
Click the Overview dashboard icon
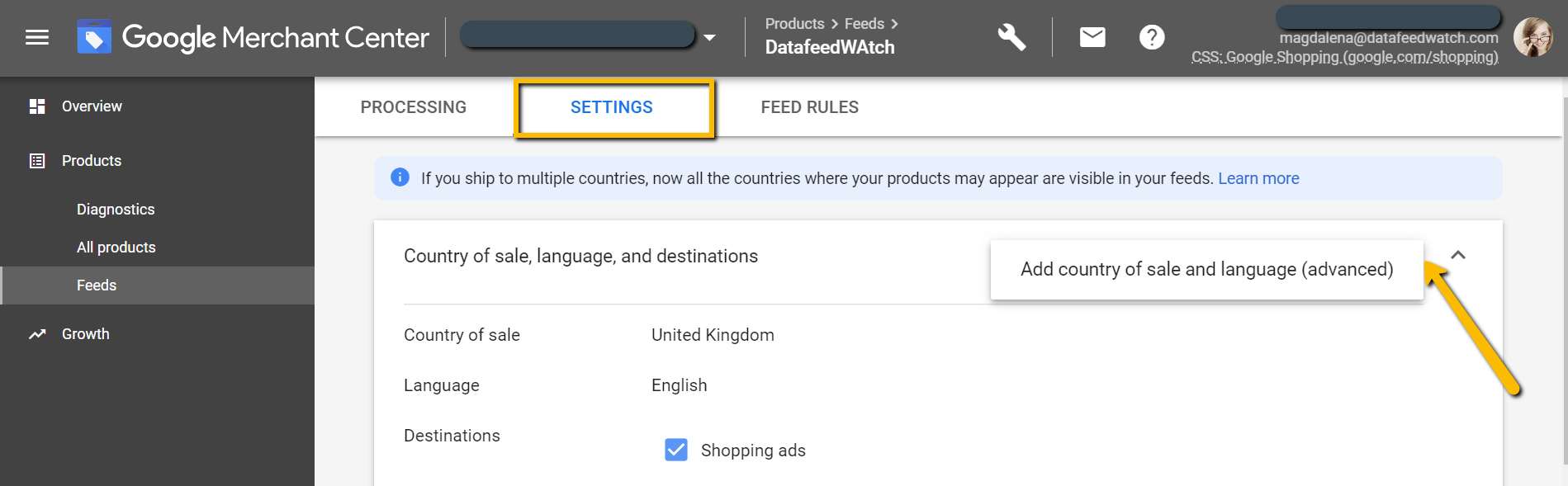click(x=37, y=106)
